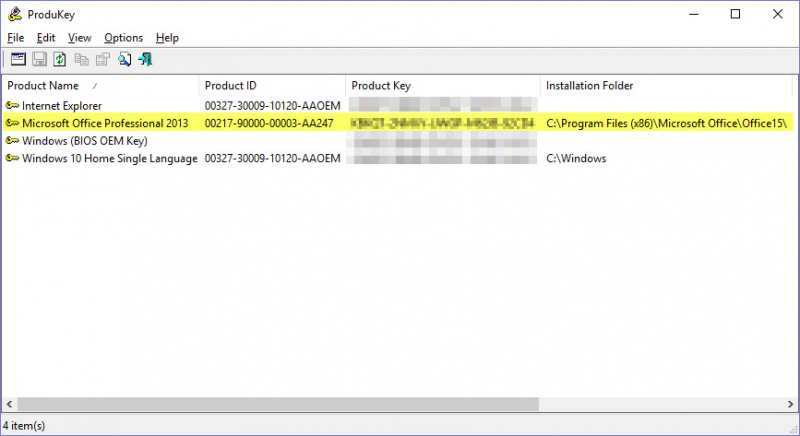Click the Exit door icon

[x=145, y=59]
